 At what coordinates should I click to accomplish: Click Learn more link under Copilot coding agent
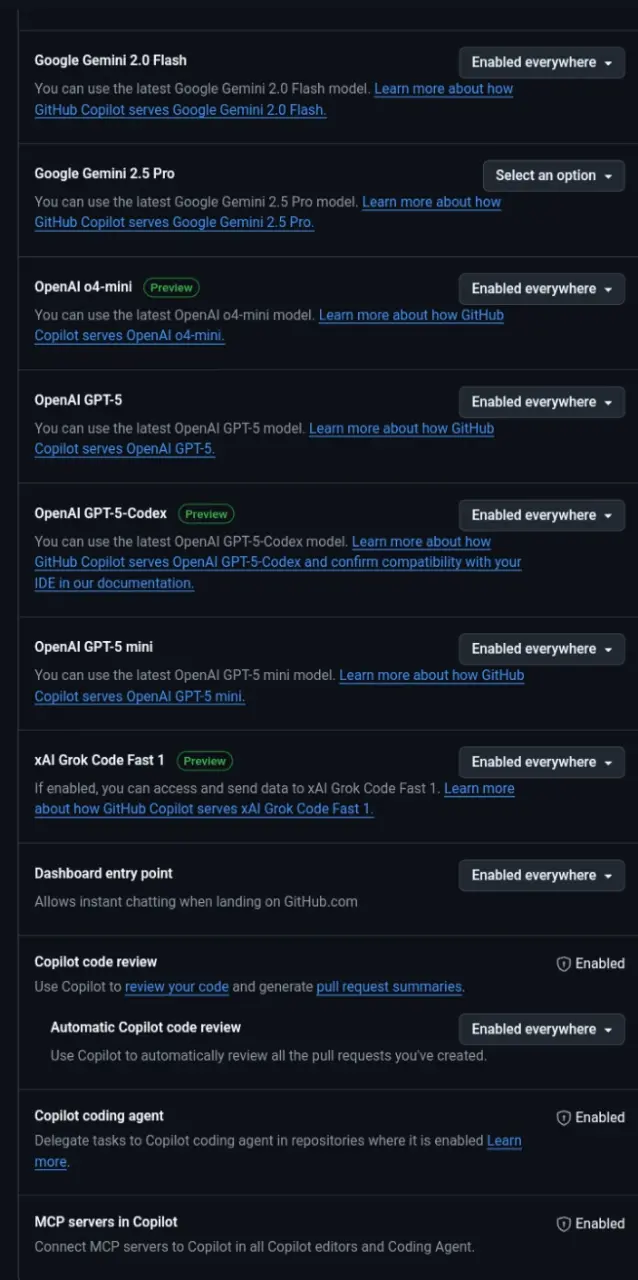click(278, 1151)
